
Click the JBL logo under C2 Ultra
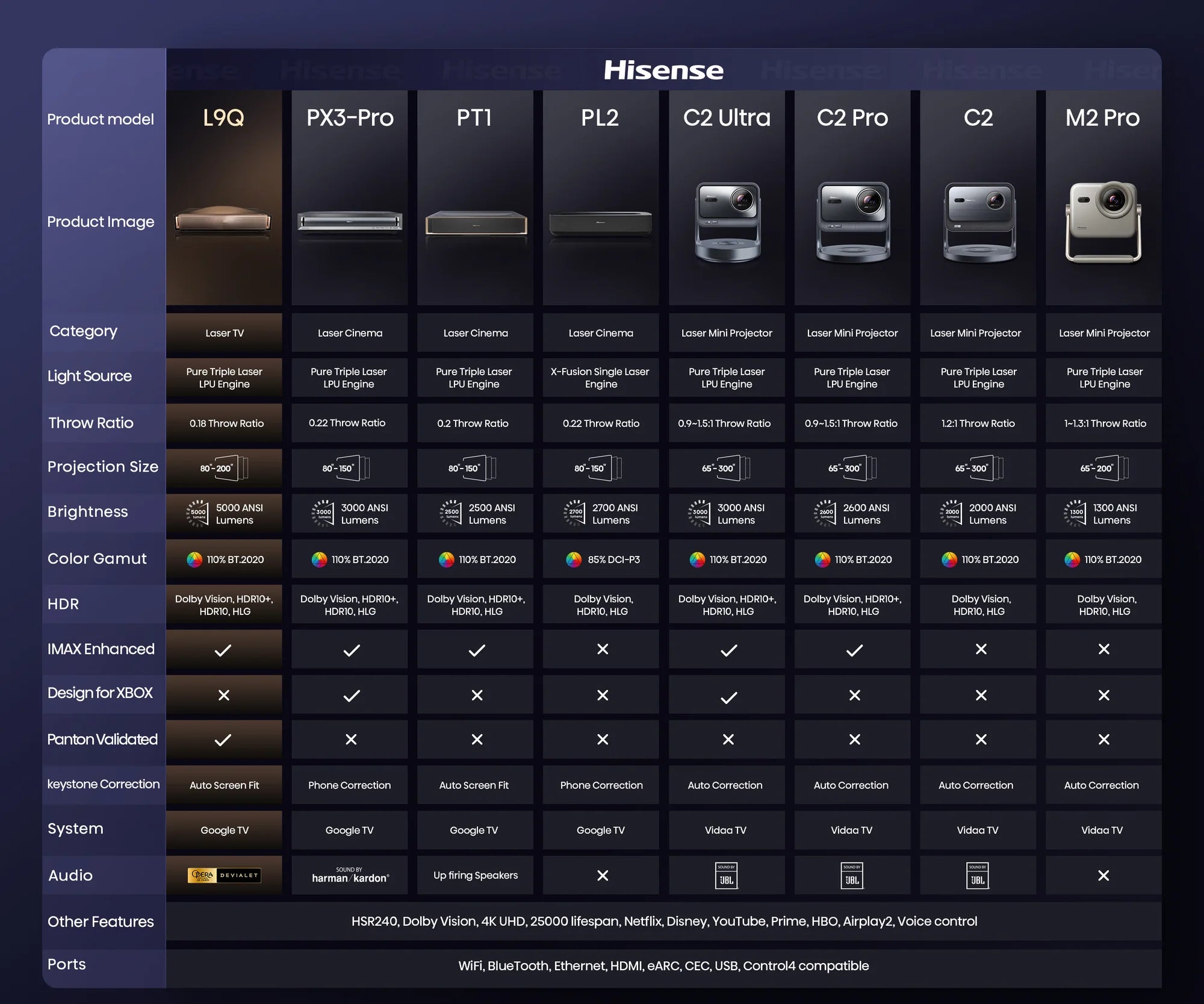point(727,876)
